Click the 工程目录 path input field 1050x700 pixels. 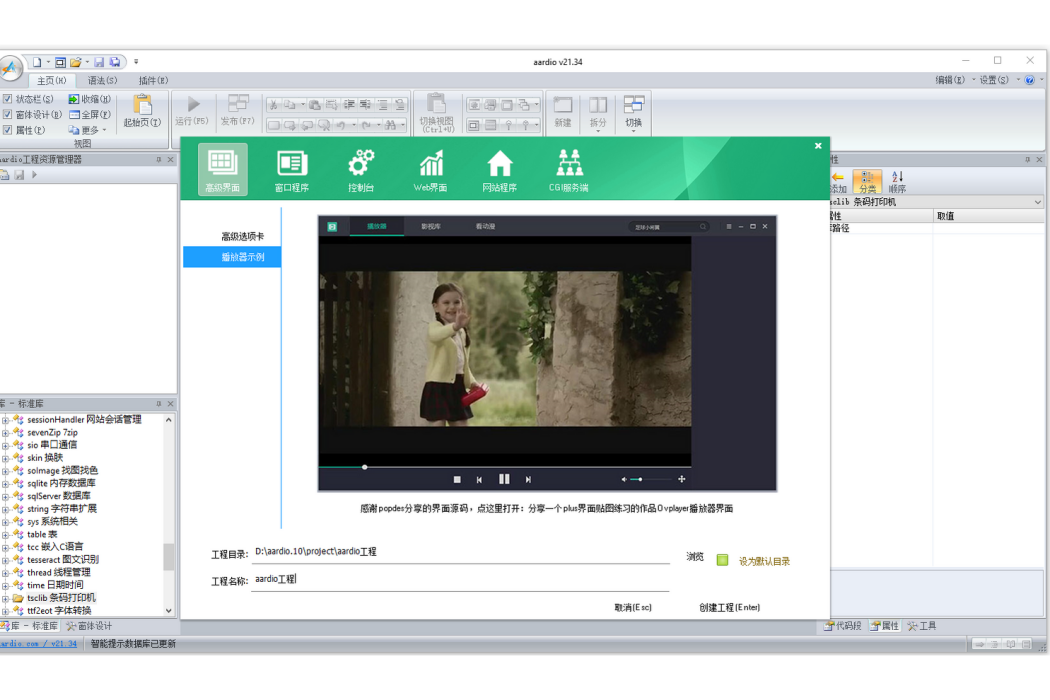461,552
